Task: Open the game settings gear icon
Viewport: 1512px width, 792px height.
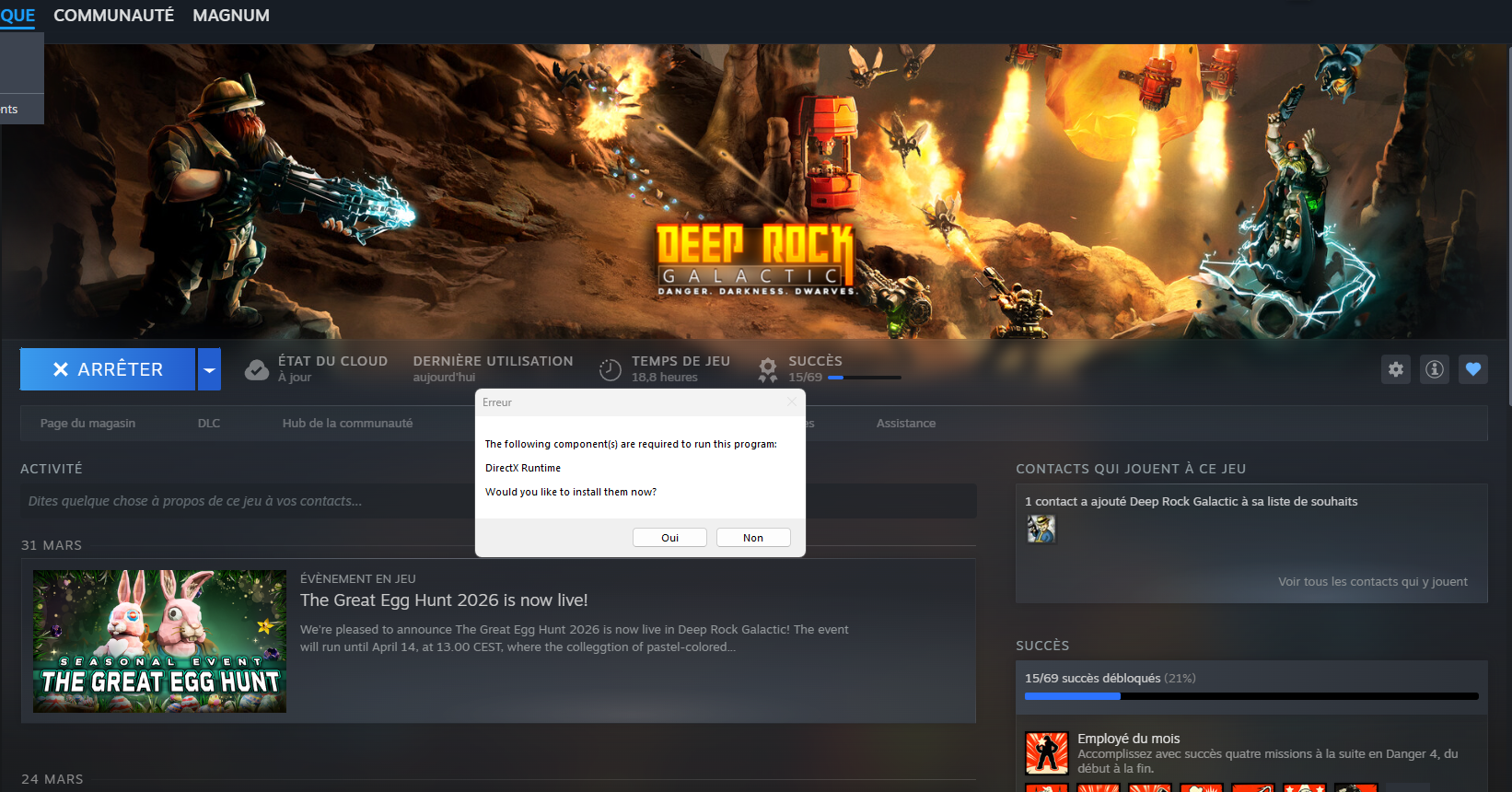Action: [1396, 369]
